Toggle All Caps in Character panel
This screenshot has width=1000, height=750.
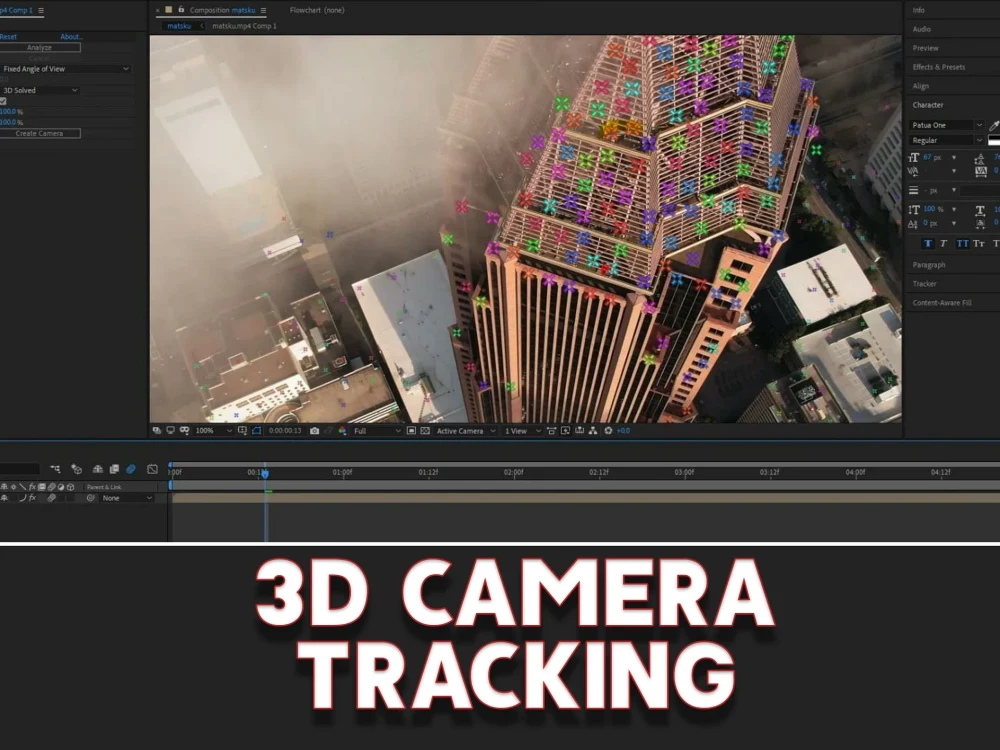pyautogui.click(x=962, y=244)
